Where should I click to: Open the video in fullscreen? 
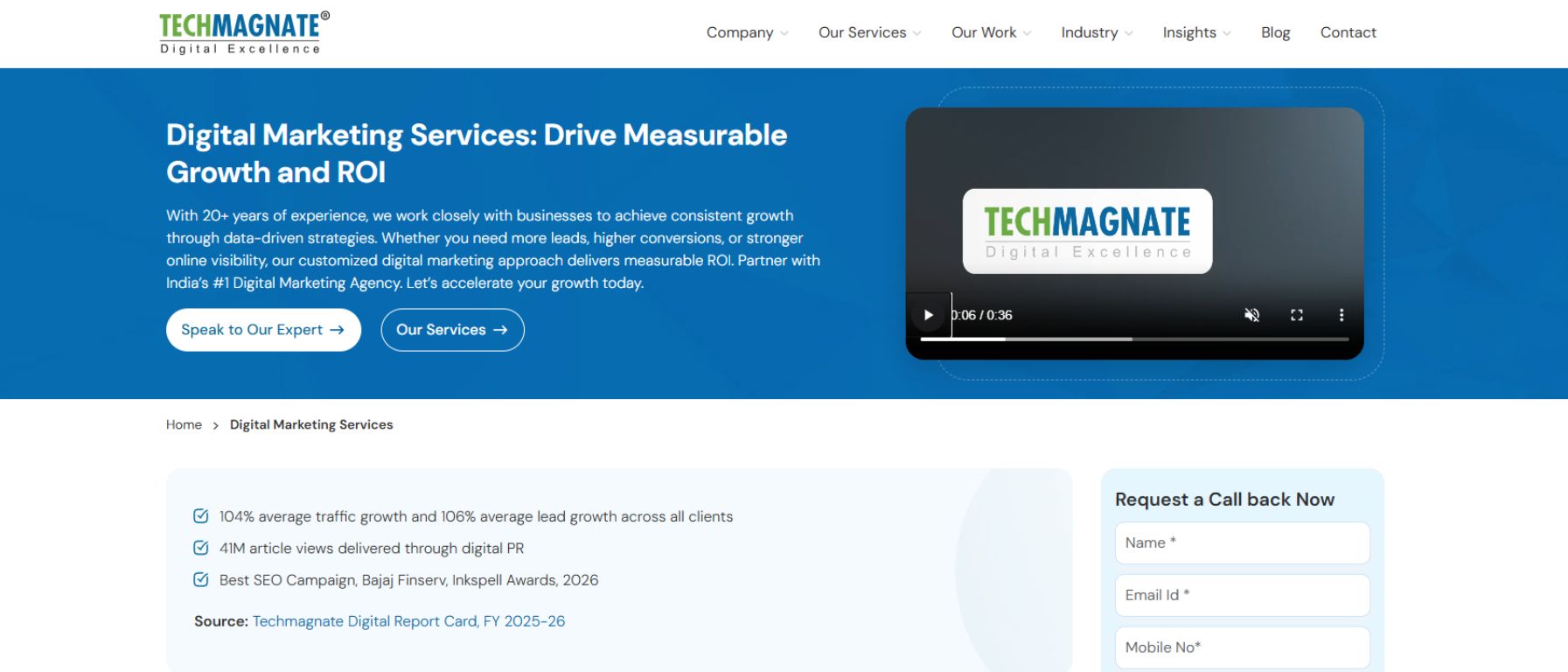pyautogui.click(x=1297, y=315)
